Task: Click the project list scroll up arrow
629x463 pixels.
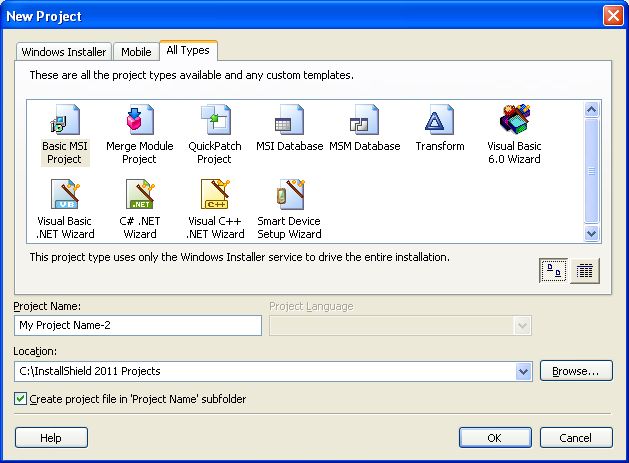Action: pos(592,110)
